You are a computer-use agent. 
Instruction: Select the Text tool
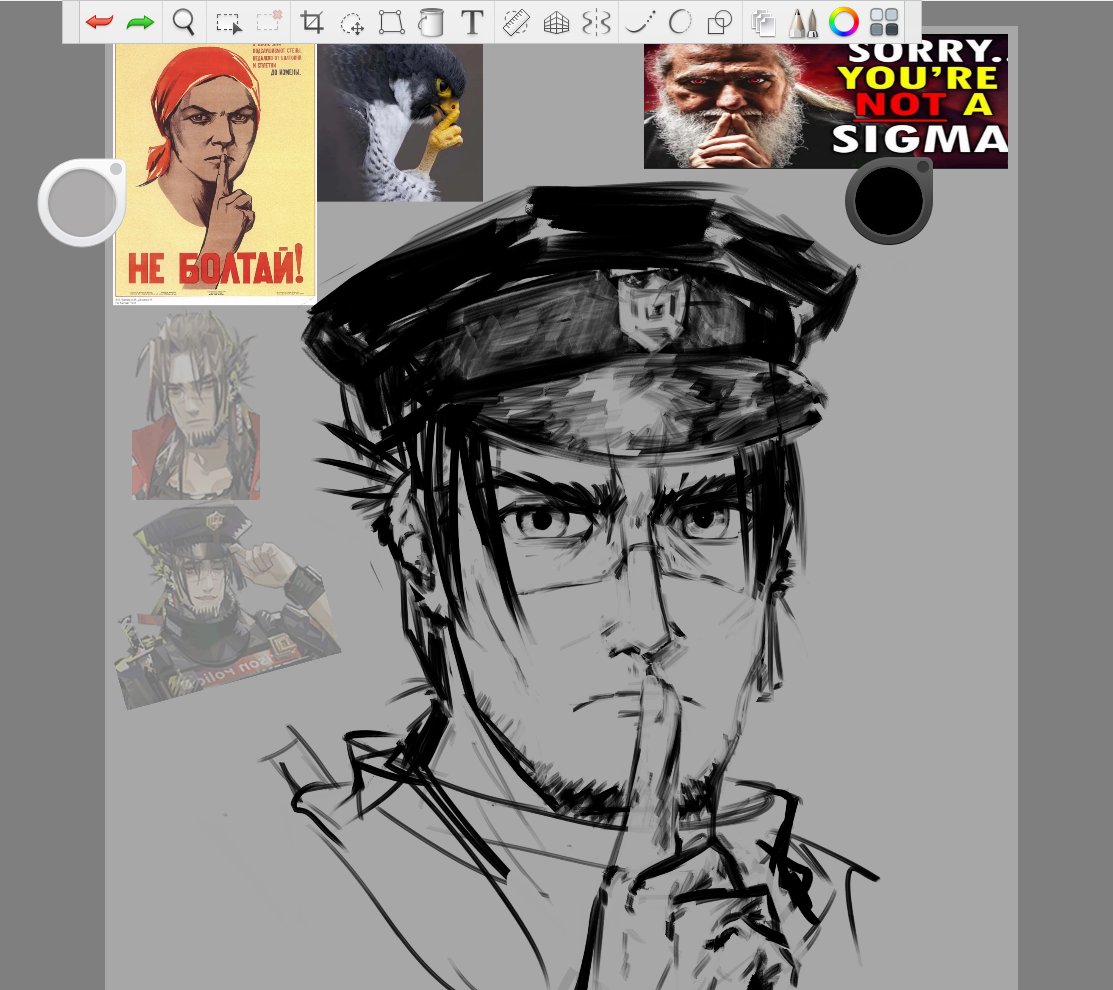tap(472, 22)
